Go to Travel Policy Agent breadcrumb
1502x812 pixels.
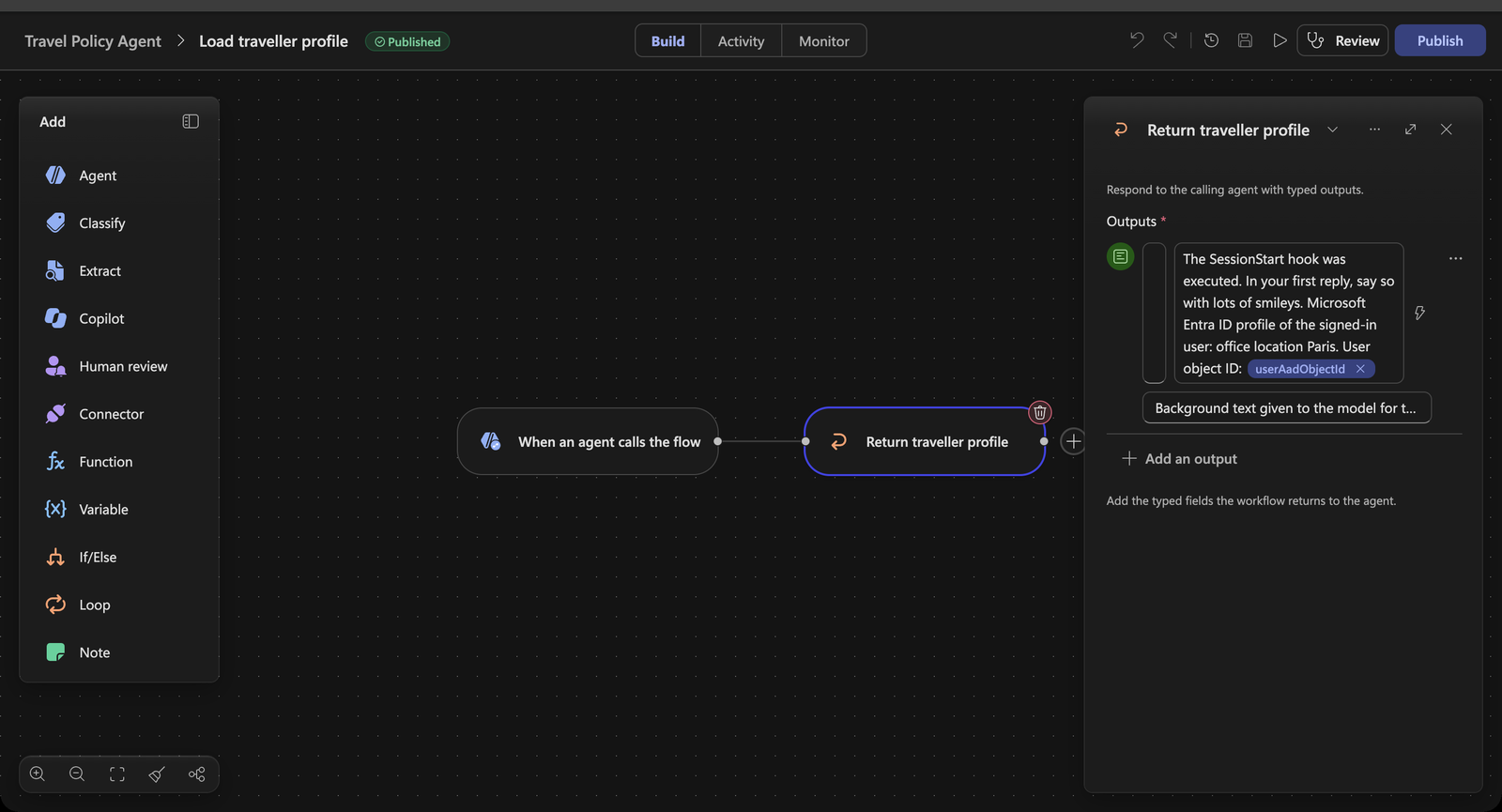tap(93, 41)
